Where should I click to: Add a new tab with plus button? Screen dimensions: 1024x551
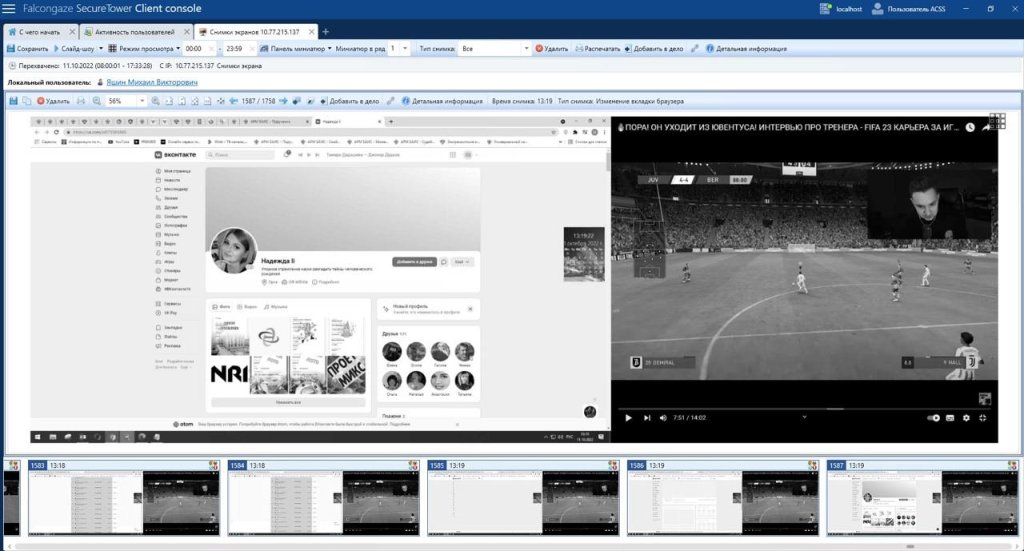pos(325,31)
